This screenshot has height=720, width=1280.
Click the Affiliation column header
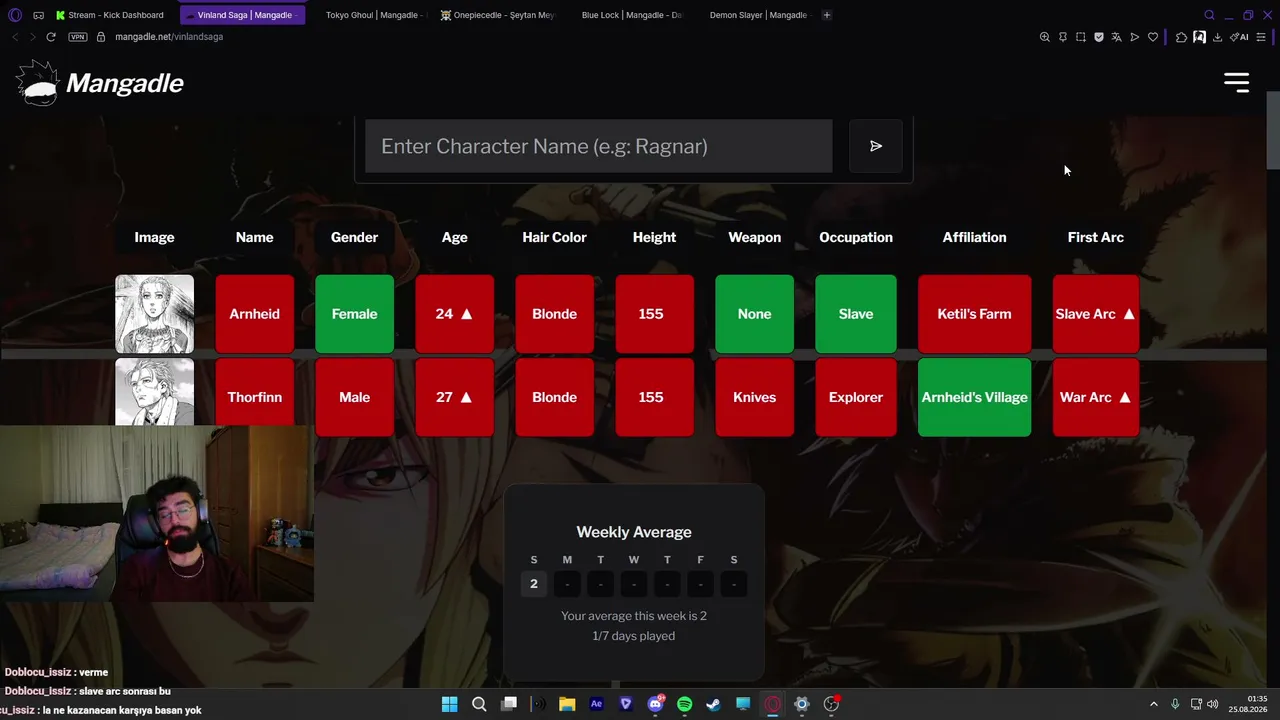point(974,237)
